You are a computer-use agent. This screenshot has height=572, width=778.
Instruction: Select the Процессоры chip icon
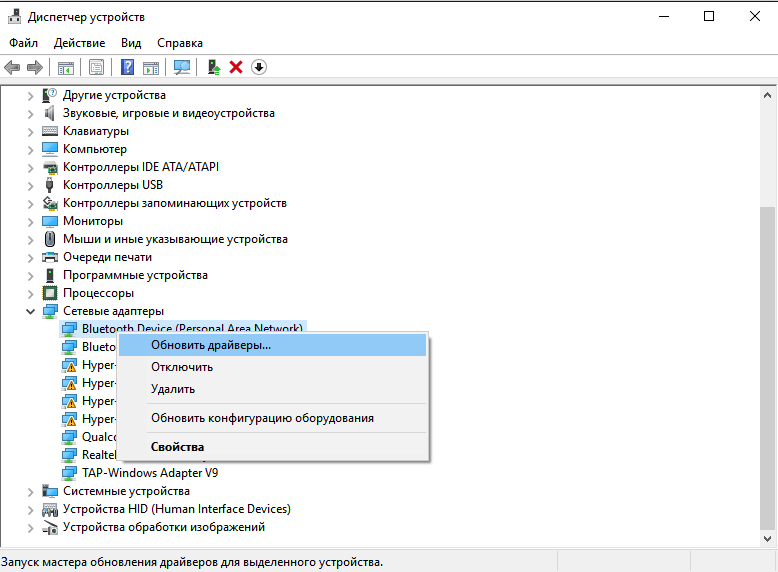pyautogui.click(x=50, y=293)
